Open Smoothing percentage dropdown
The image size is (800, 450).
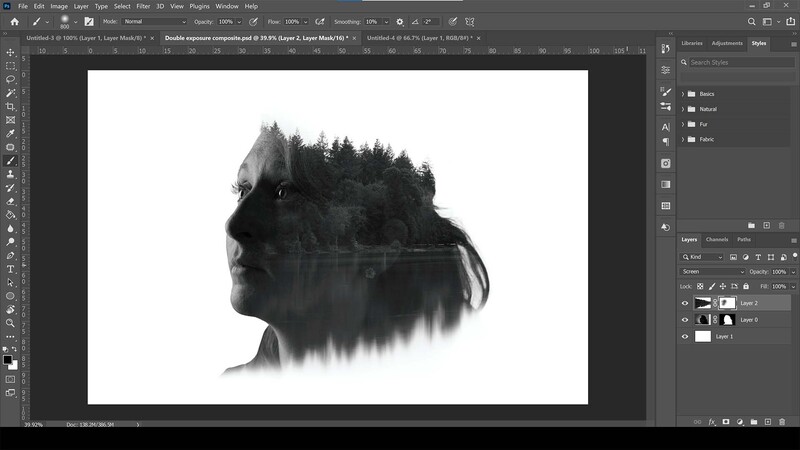(386, 22)
